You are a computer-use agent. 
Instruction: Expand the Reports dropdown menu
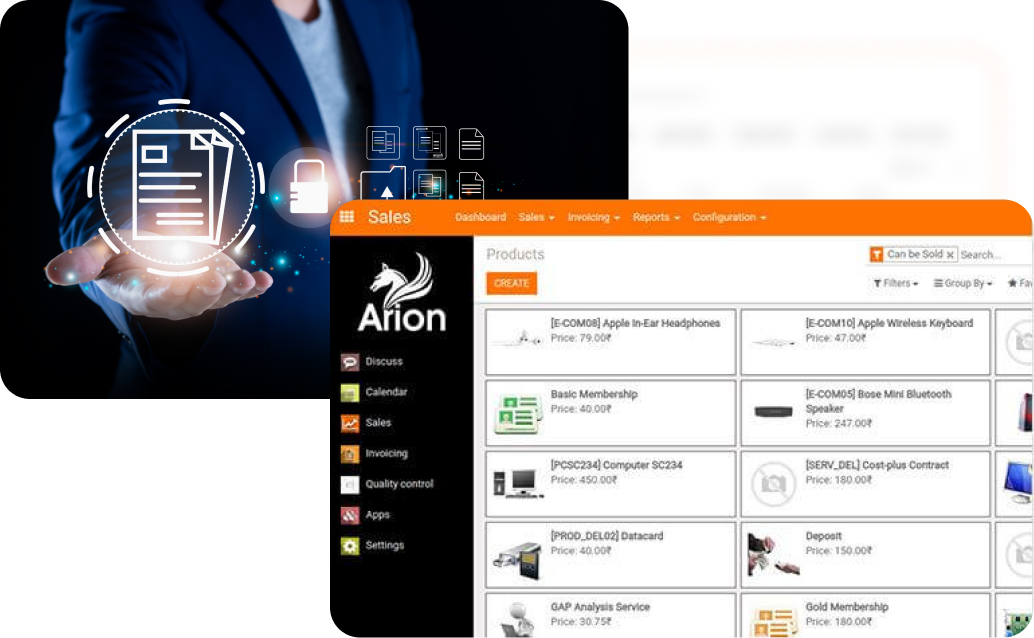coord(656,218)
